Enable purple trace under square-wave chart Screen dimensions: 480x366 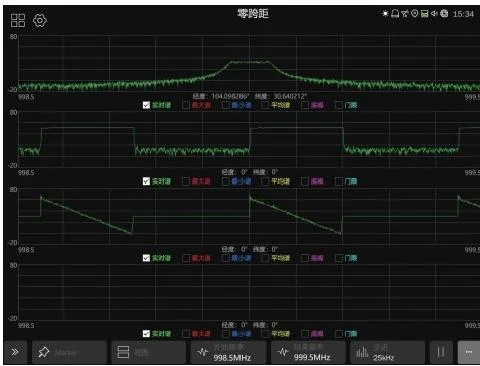pyautogui.click(x=305, y=181)
